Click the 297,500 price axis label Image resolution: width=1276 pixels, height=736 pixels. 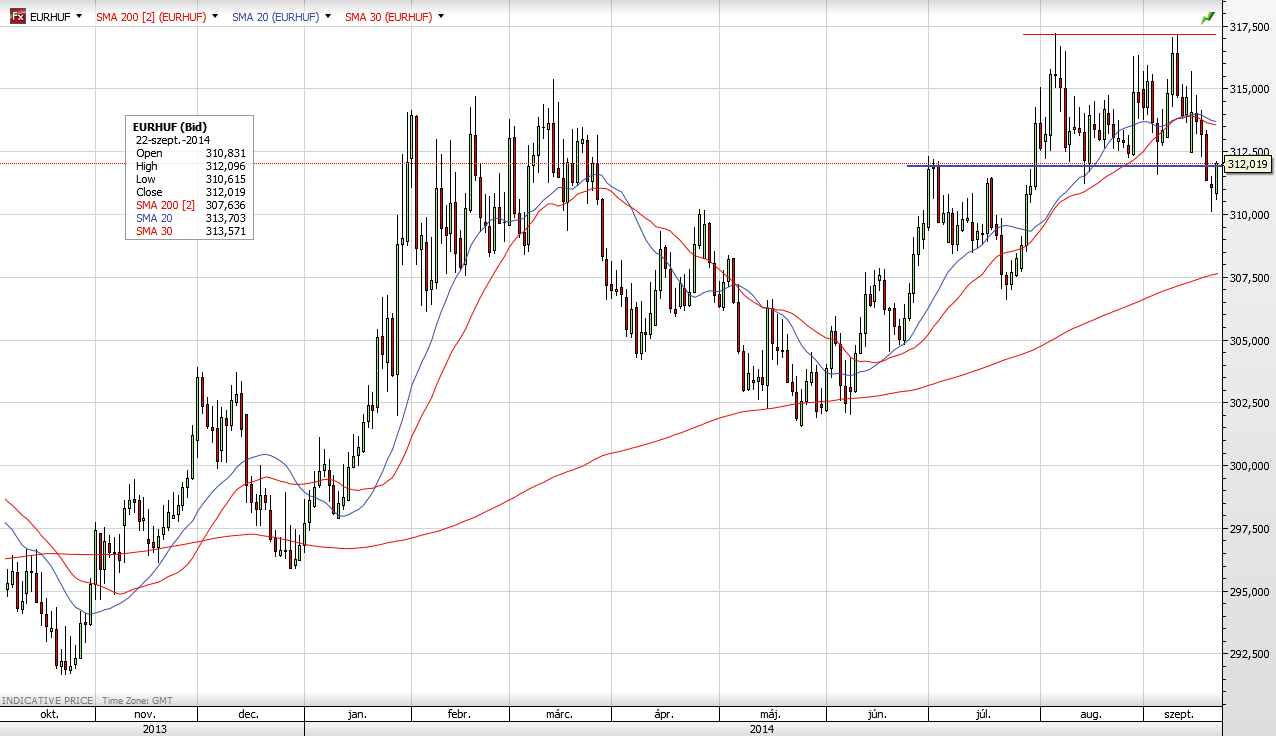pos(1249,529)
